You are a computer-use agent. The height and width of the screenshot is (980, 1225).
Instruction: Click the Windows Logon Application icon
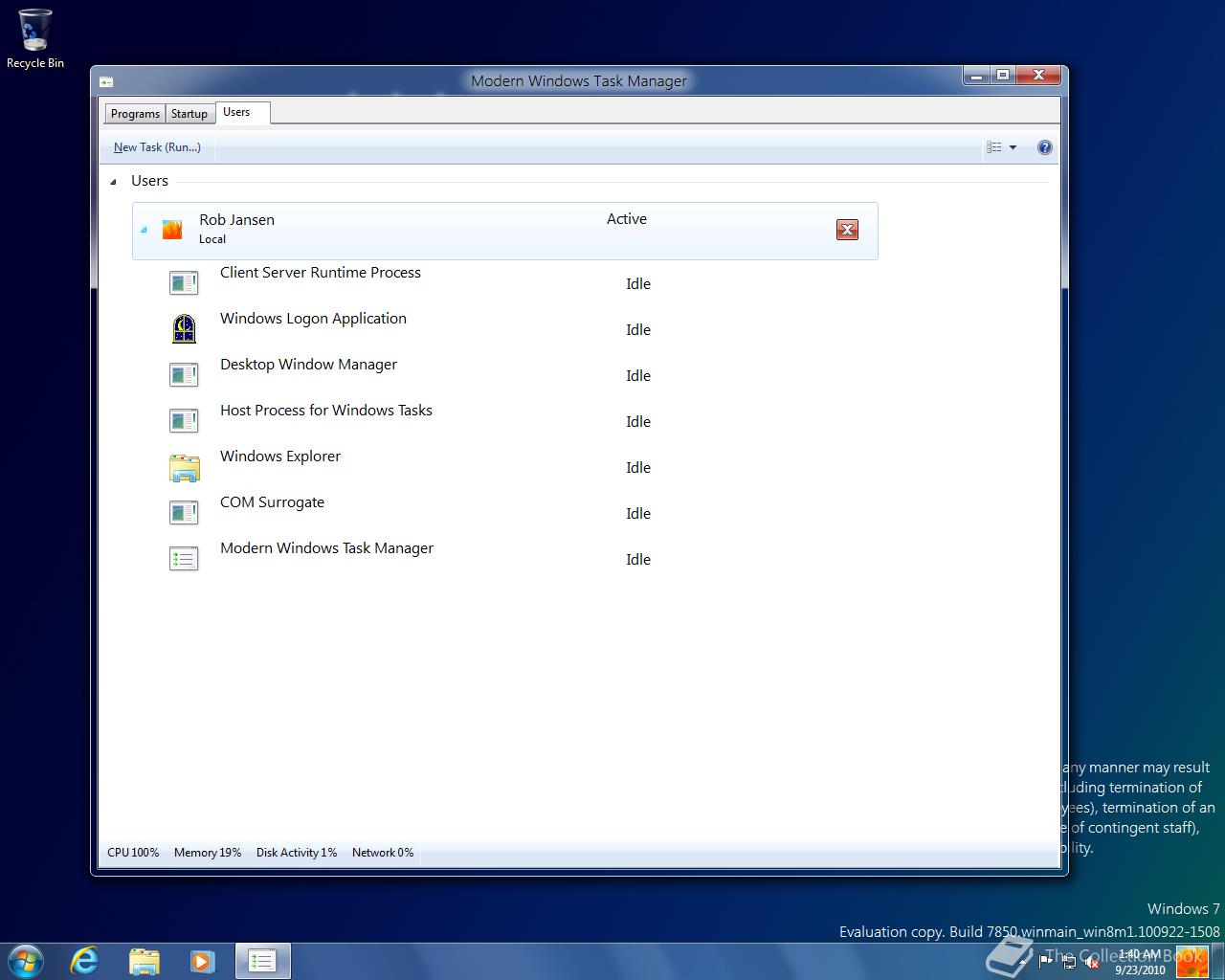(x=184, y=328)
